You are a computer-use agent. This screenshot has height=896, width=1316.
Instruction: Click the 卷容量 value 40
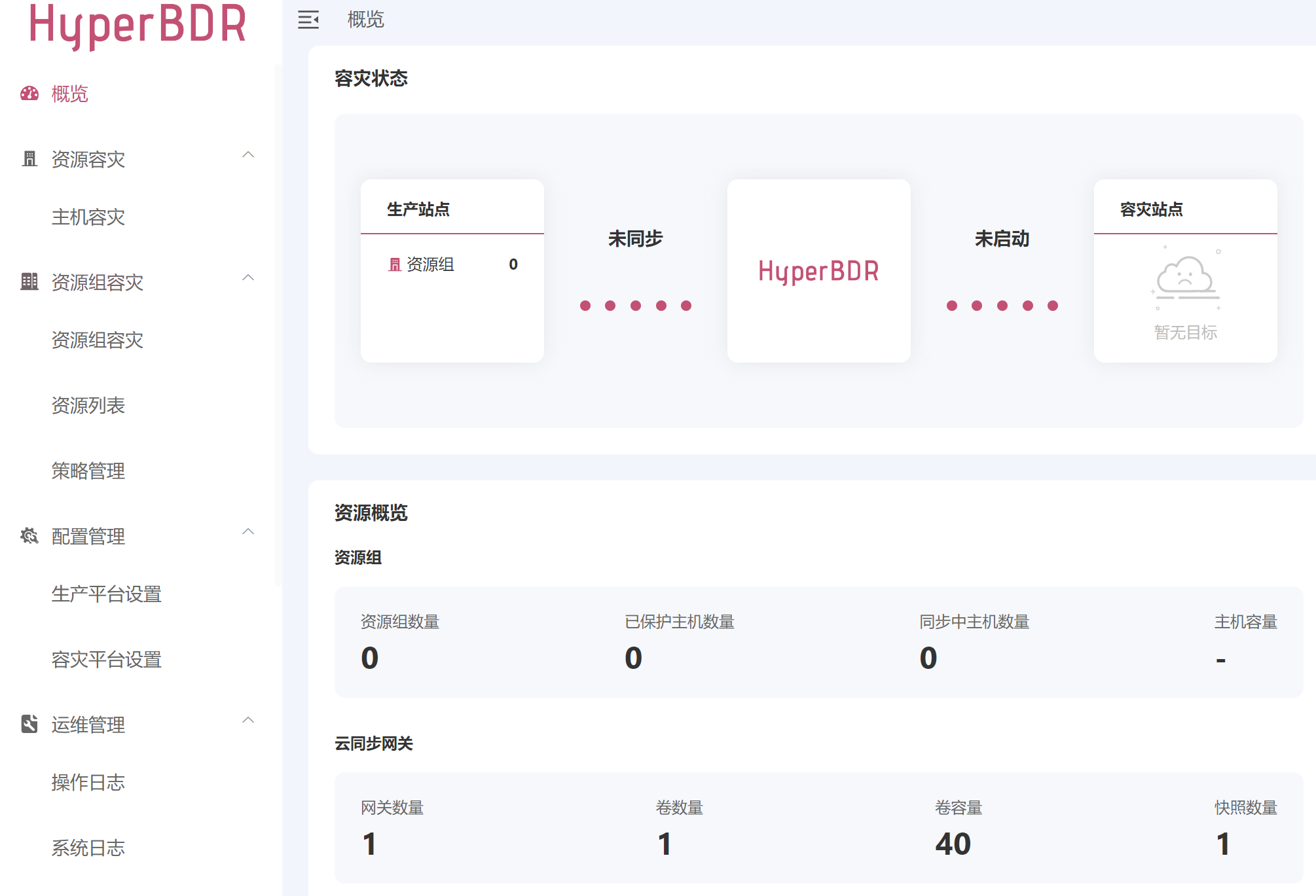953,844
